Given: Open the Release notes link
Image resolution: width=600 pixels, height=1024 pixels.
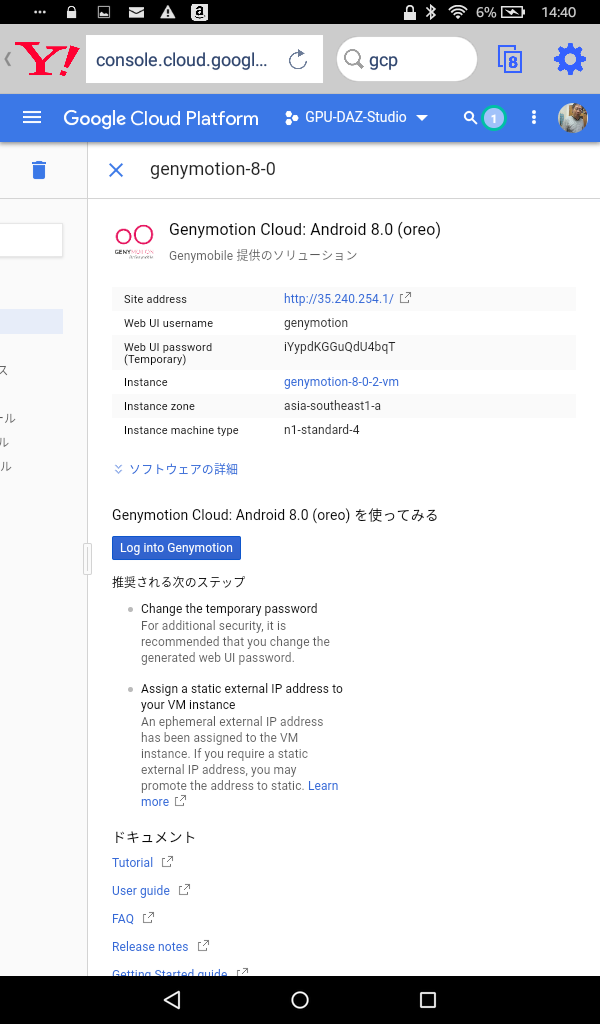Looking at the screenshot, I should [150, 947].
